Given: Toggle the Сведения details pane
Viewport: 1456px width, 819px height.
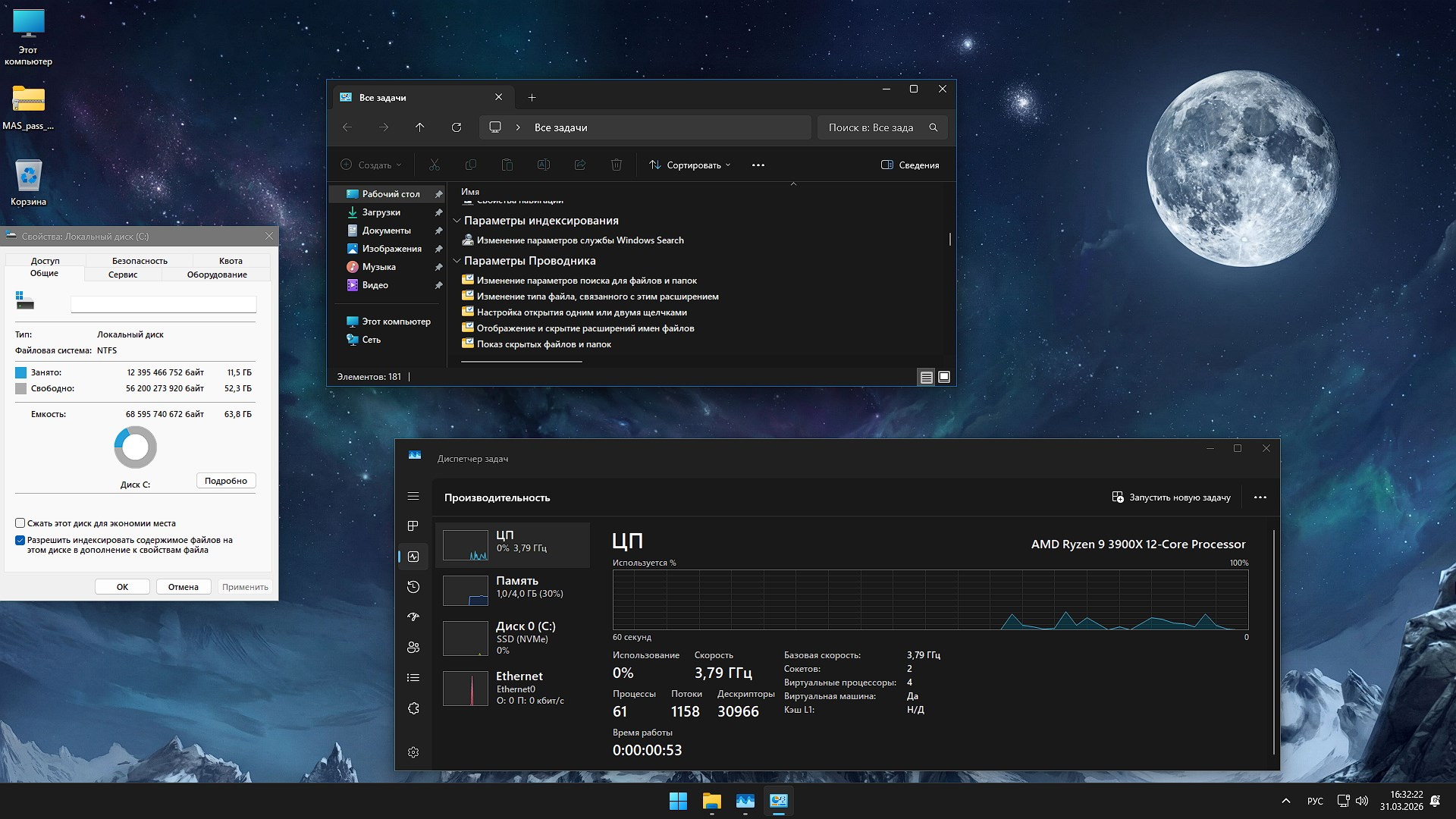Looking at the screenshot, I should (x=909, y=165).
